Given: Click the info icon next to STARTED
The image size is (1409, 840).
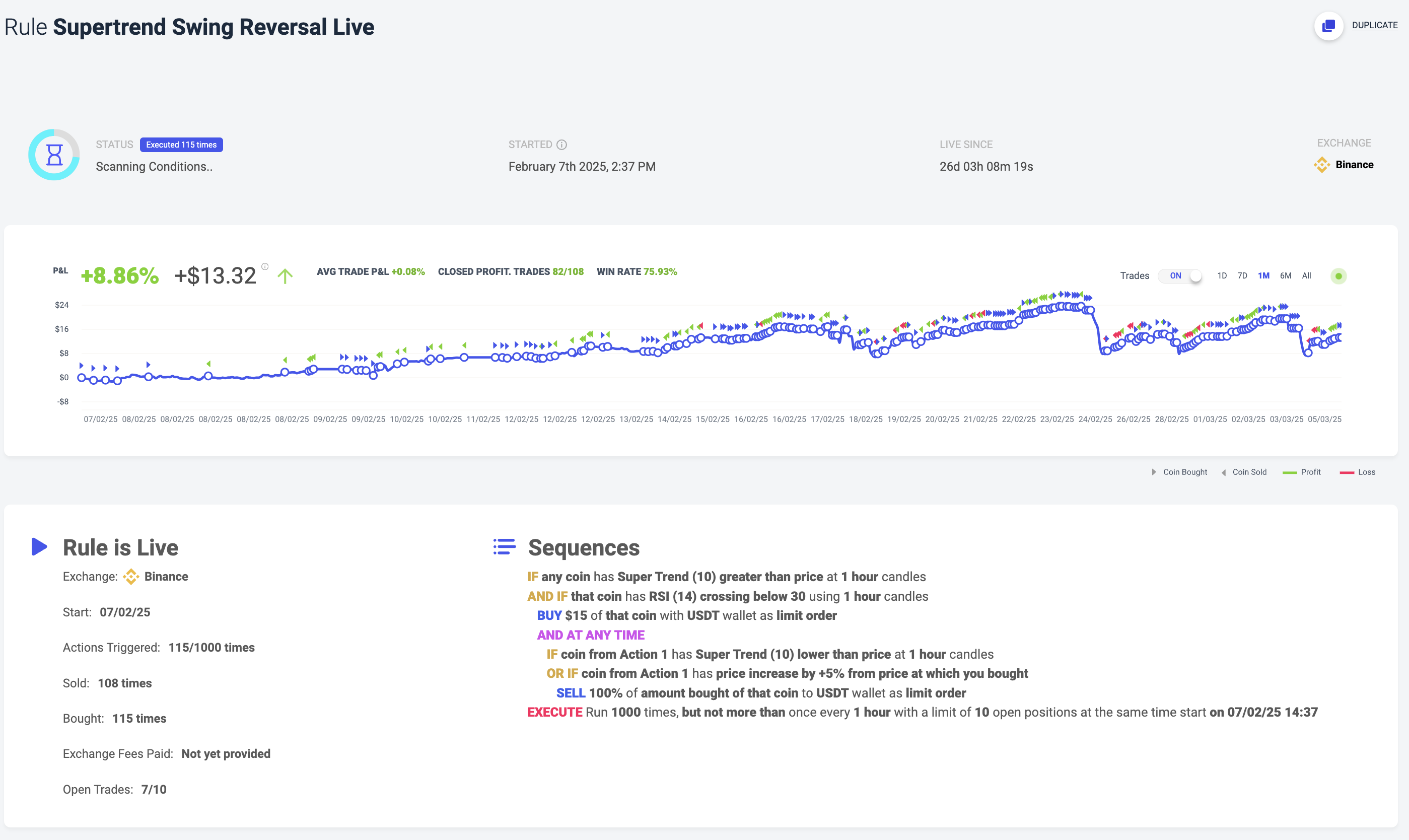Looking at the screenshot, I should pyautogui.click(x=561, y=145).
